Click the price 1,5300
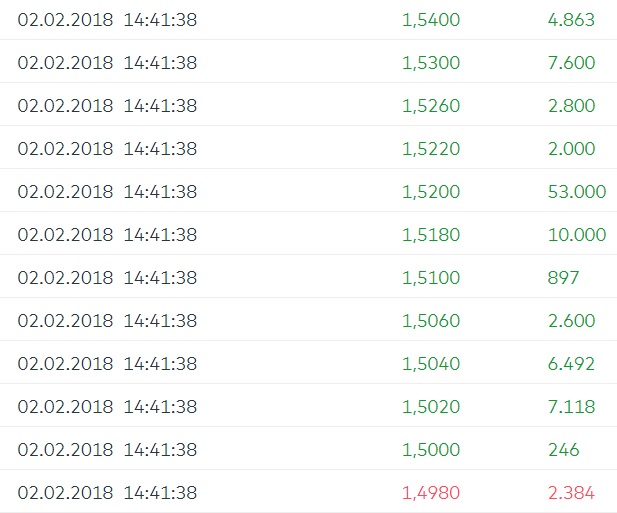 tap(430, 63)
